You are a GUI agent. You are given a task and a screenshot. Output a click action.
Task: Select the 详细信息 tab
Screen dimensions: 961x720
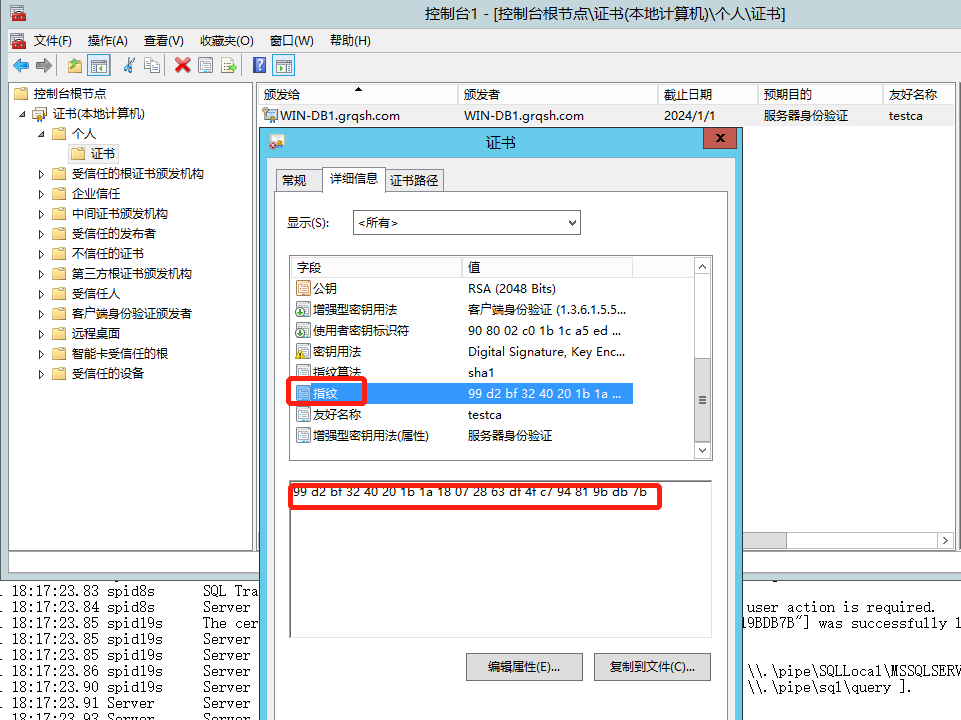[x=354, y=179]
